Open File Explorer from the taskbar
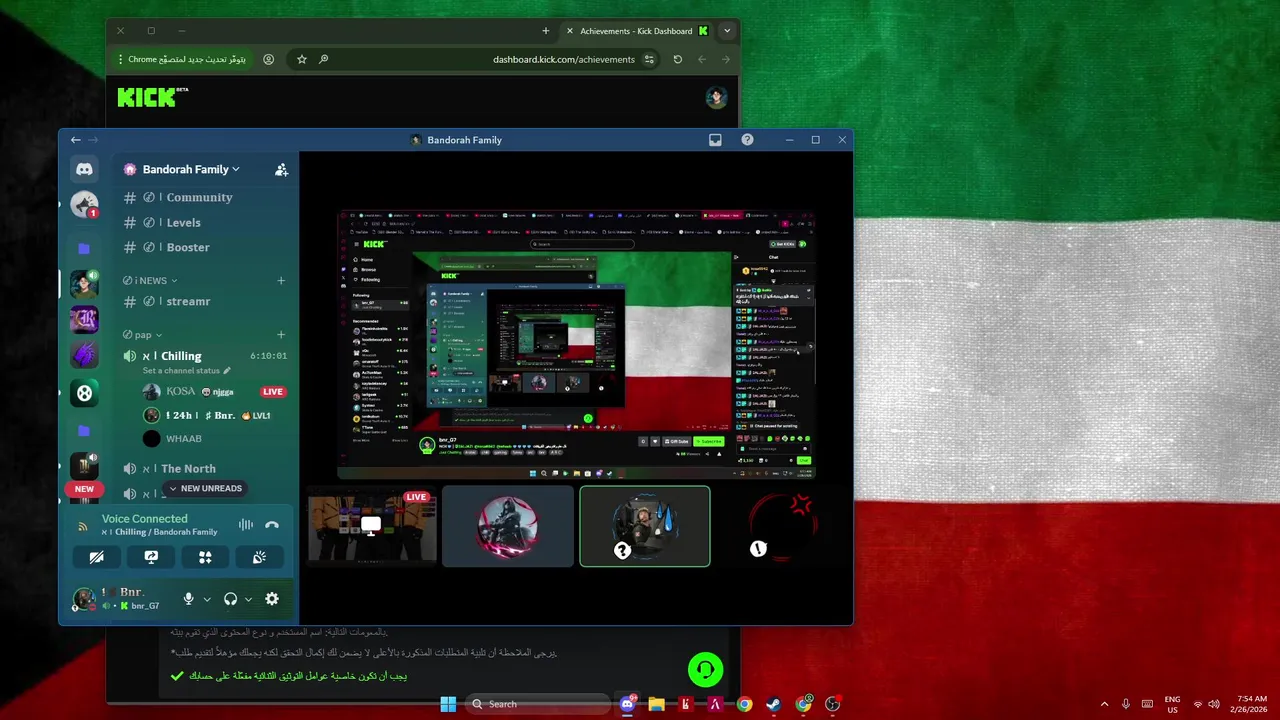The image size is (1280, 720). [x=656, y=704]
